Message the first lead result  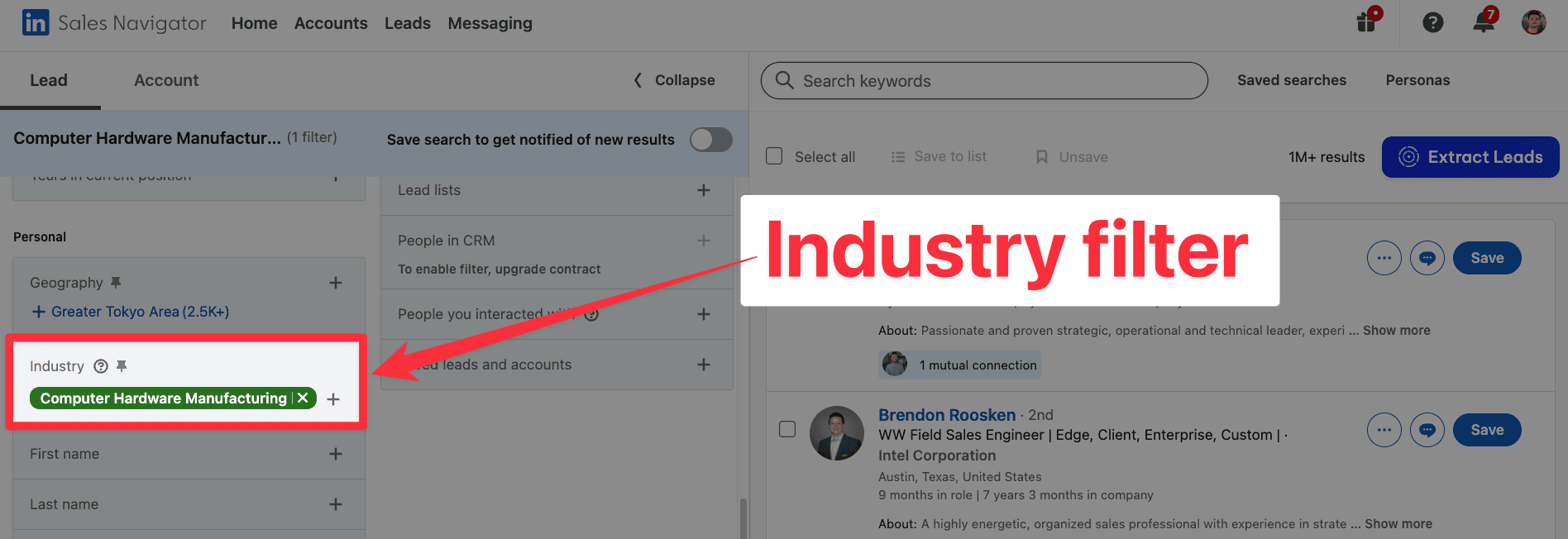coord(1427,258)
